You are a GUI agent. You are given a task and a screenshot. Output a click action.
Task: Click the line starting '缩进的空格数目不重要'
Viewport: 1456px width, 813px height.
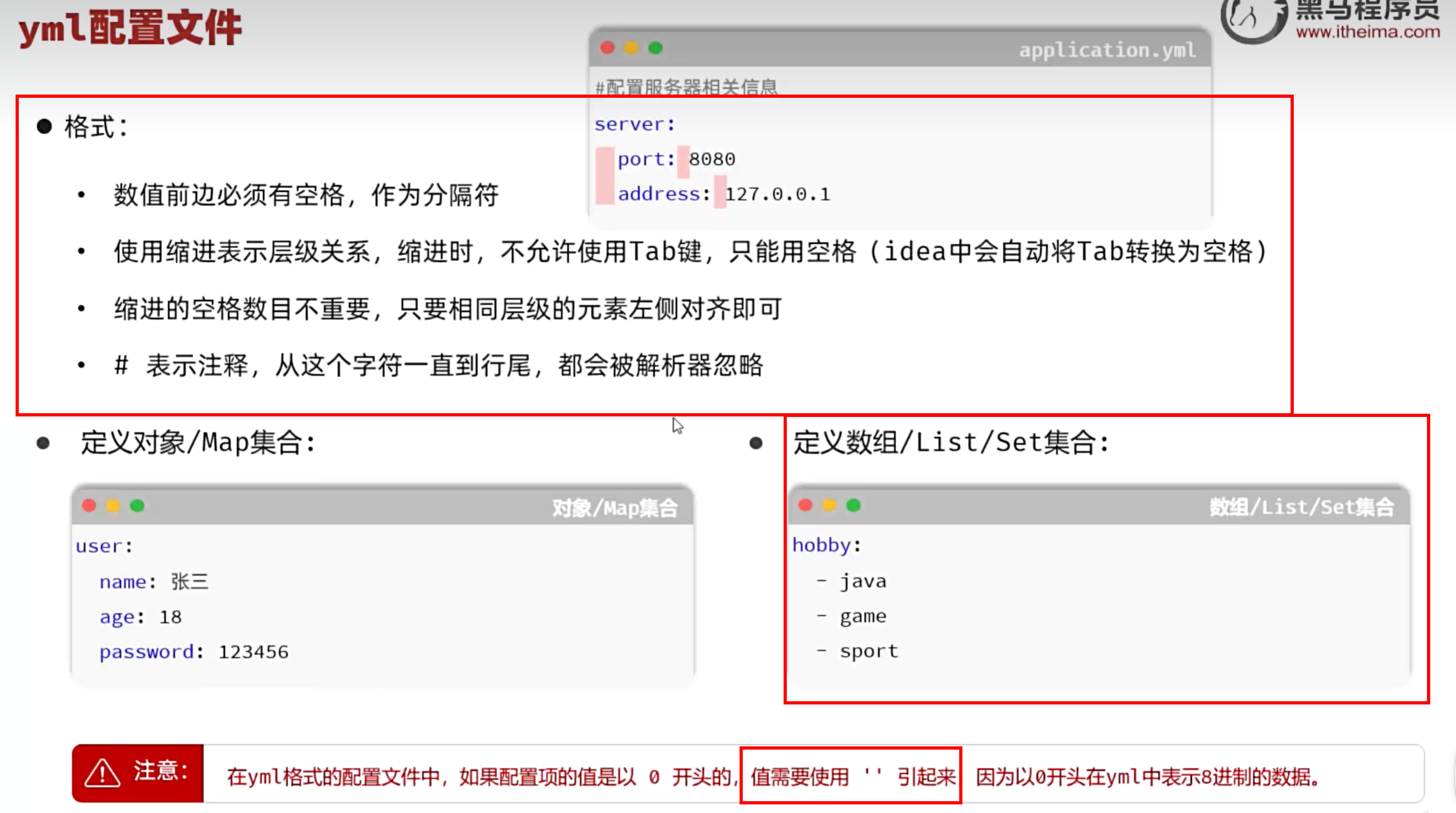click(448, 310)
